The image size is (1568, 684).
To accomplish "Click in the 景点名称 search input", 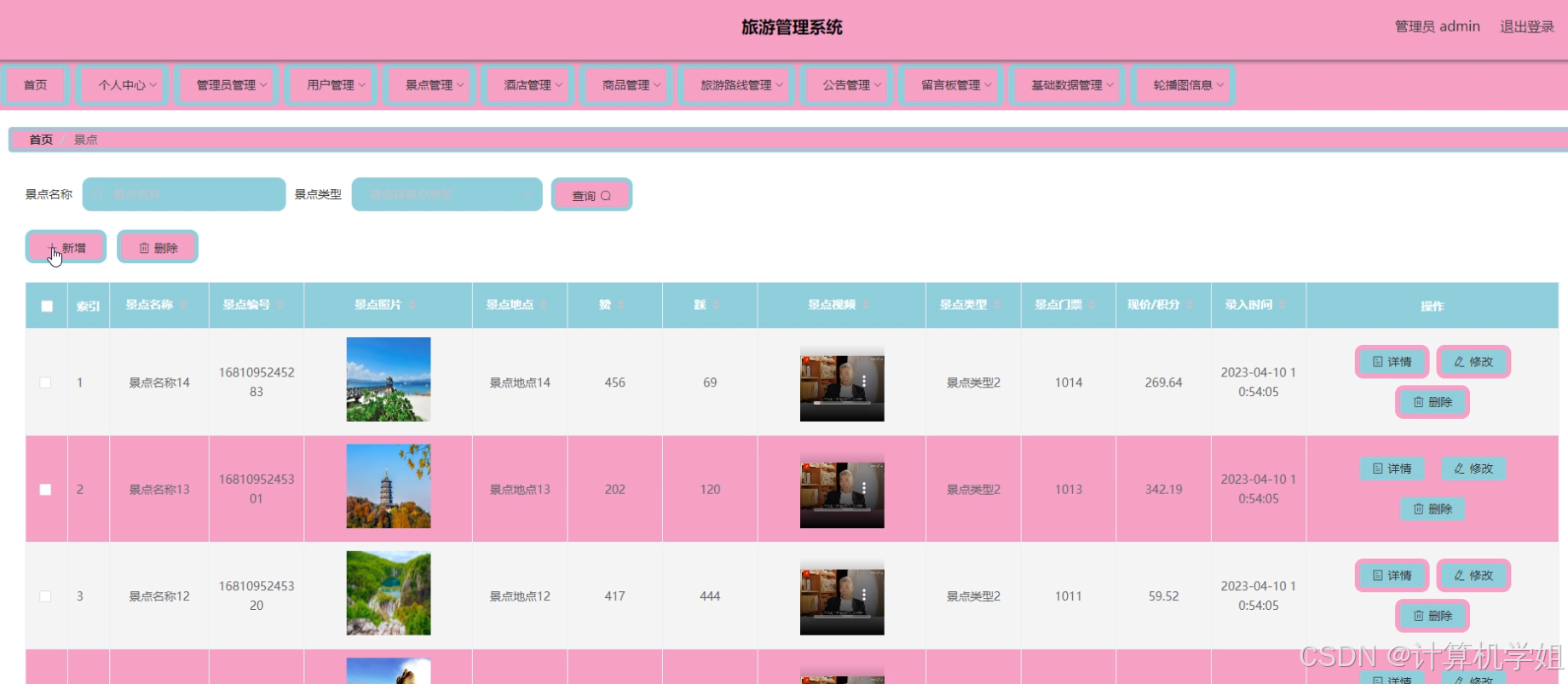I will 184,194.
